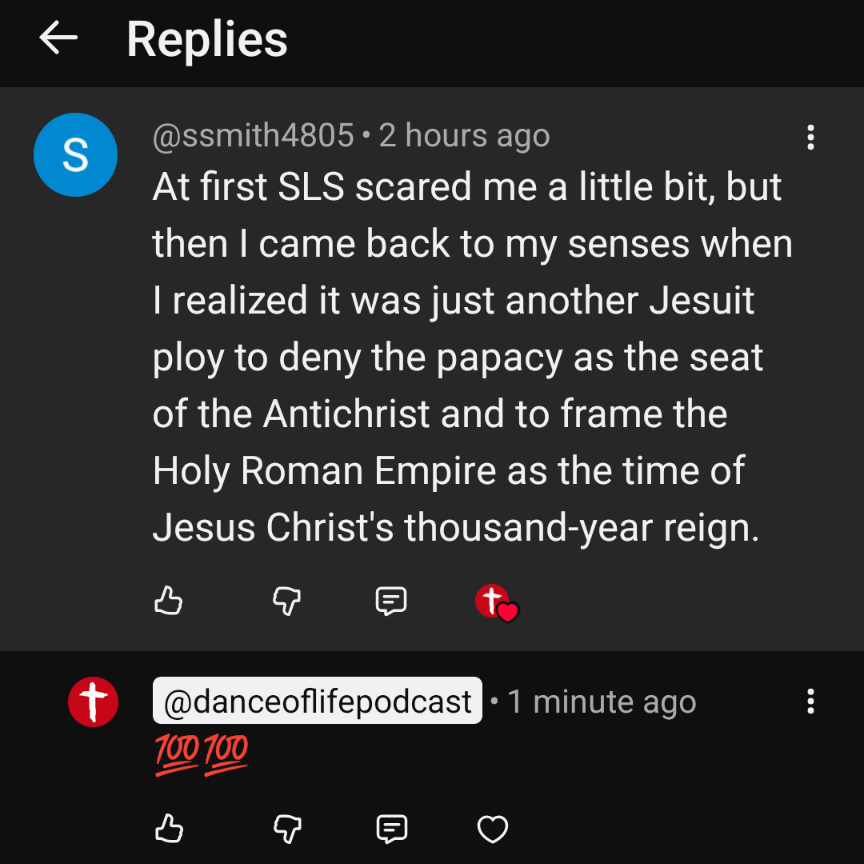
Task: Open the blue S avatar of ssmith4805
Action: coord(75,155)
